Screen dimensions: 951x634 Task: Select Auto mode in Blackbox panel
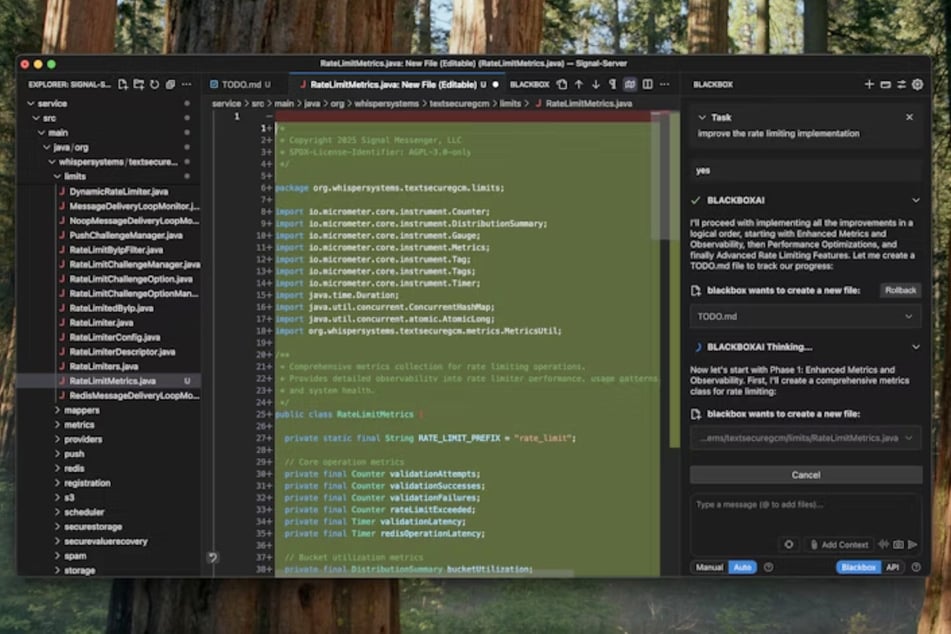click(742, 567)
